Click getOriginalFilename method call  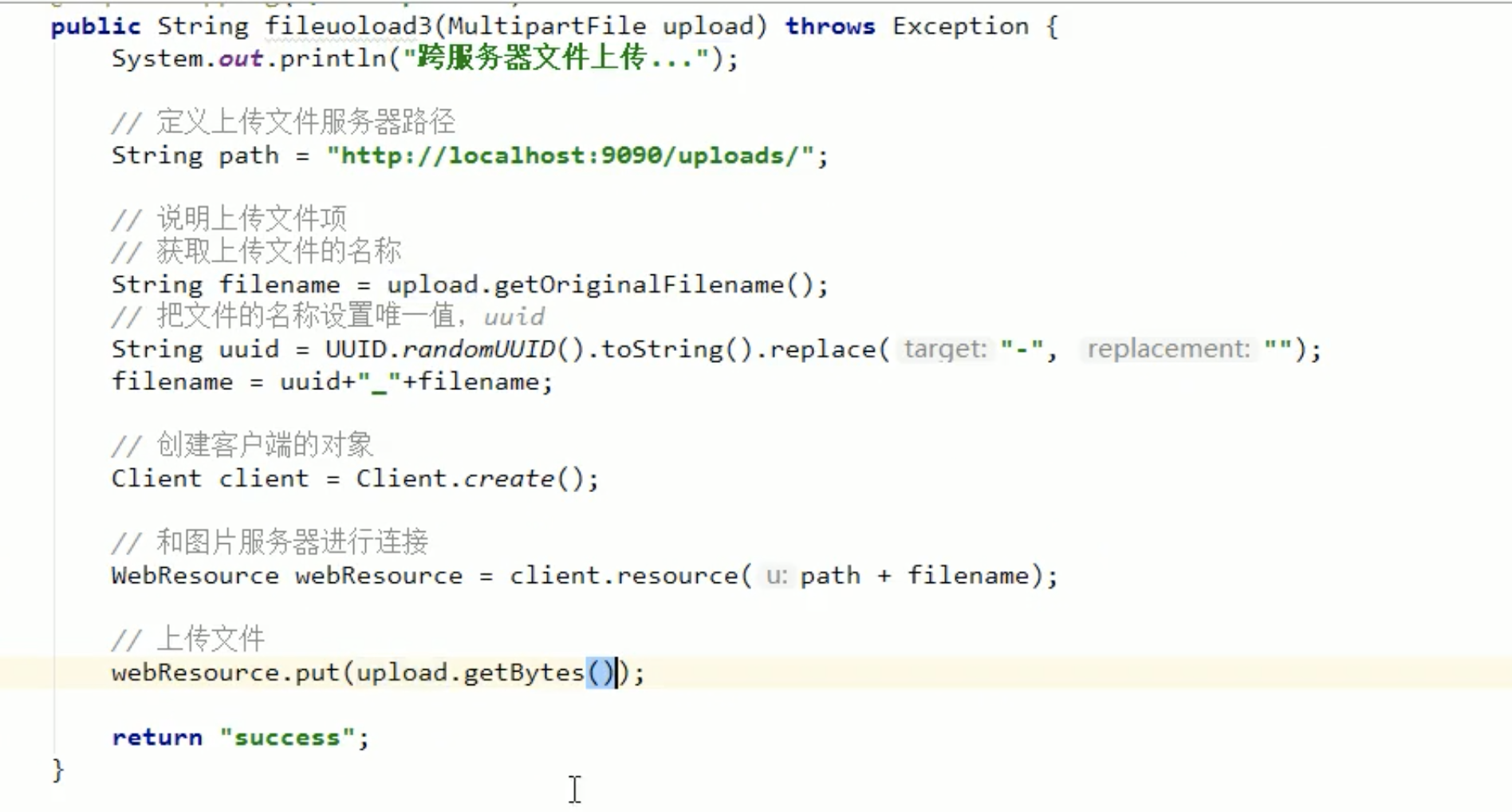coord(639,285)
